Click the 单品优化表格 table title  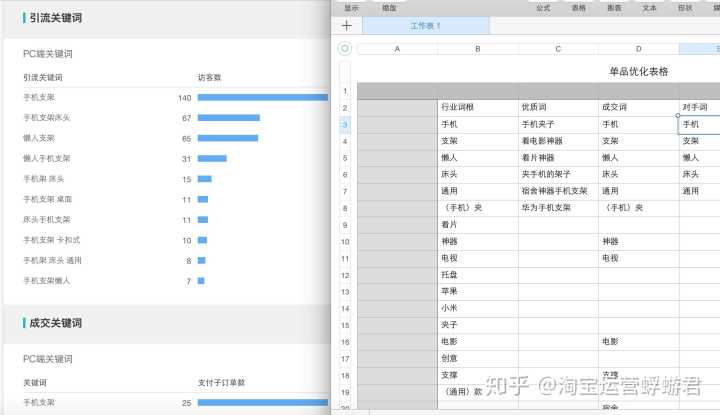click(x=638, y=72)
